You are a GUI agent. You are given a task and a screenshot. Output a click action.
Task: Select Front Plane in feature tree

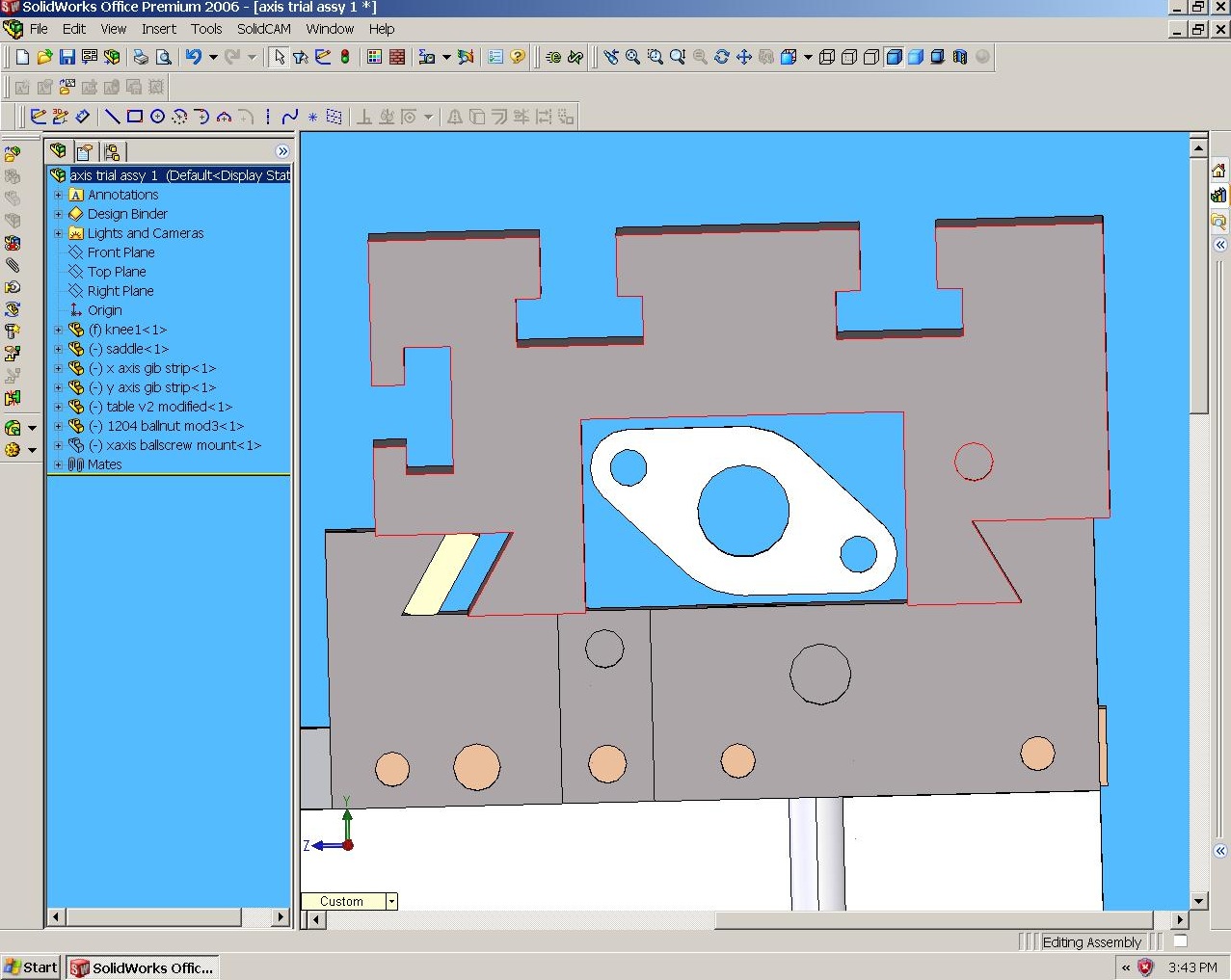[120, 252]
